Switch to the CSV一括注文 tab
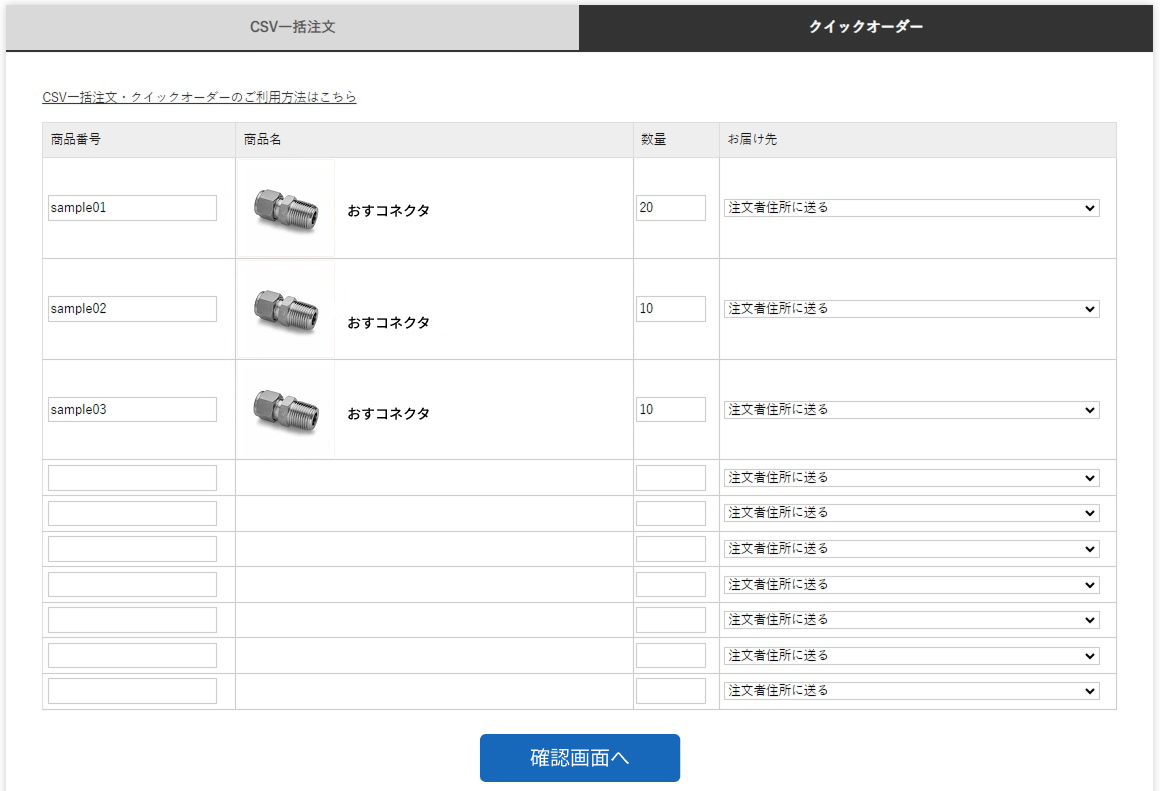1160x791 pixels. click(x=292, y=27)
